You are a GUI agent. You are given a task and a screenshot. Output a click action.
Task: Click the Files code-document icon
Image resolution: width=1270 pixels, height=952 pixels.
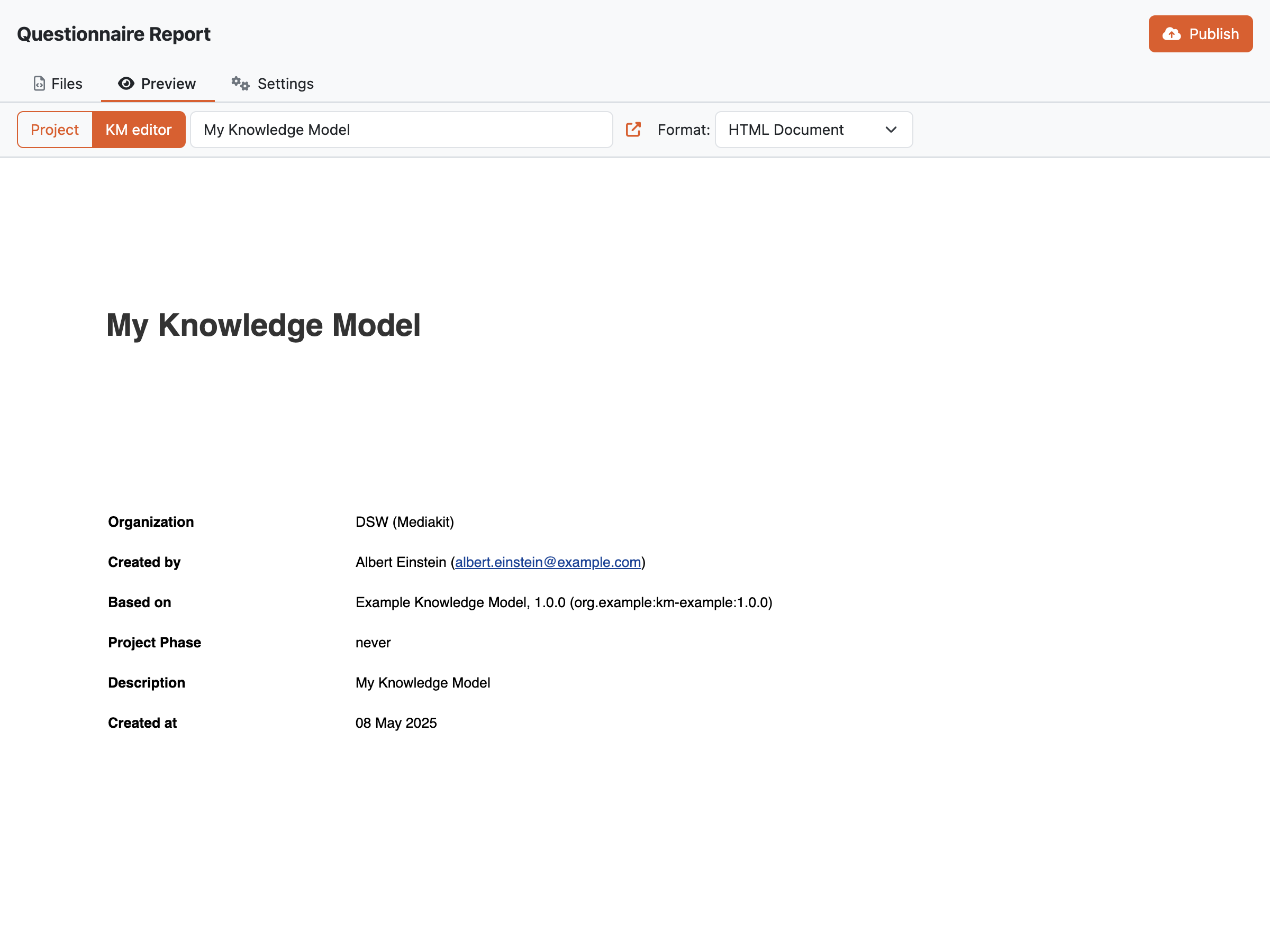[x=39, y=84]
